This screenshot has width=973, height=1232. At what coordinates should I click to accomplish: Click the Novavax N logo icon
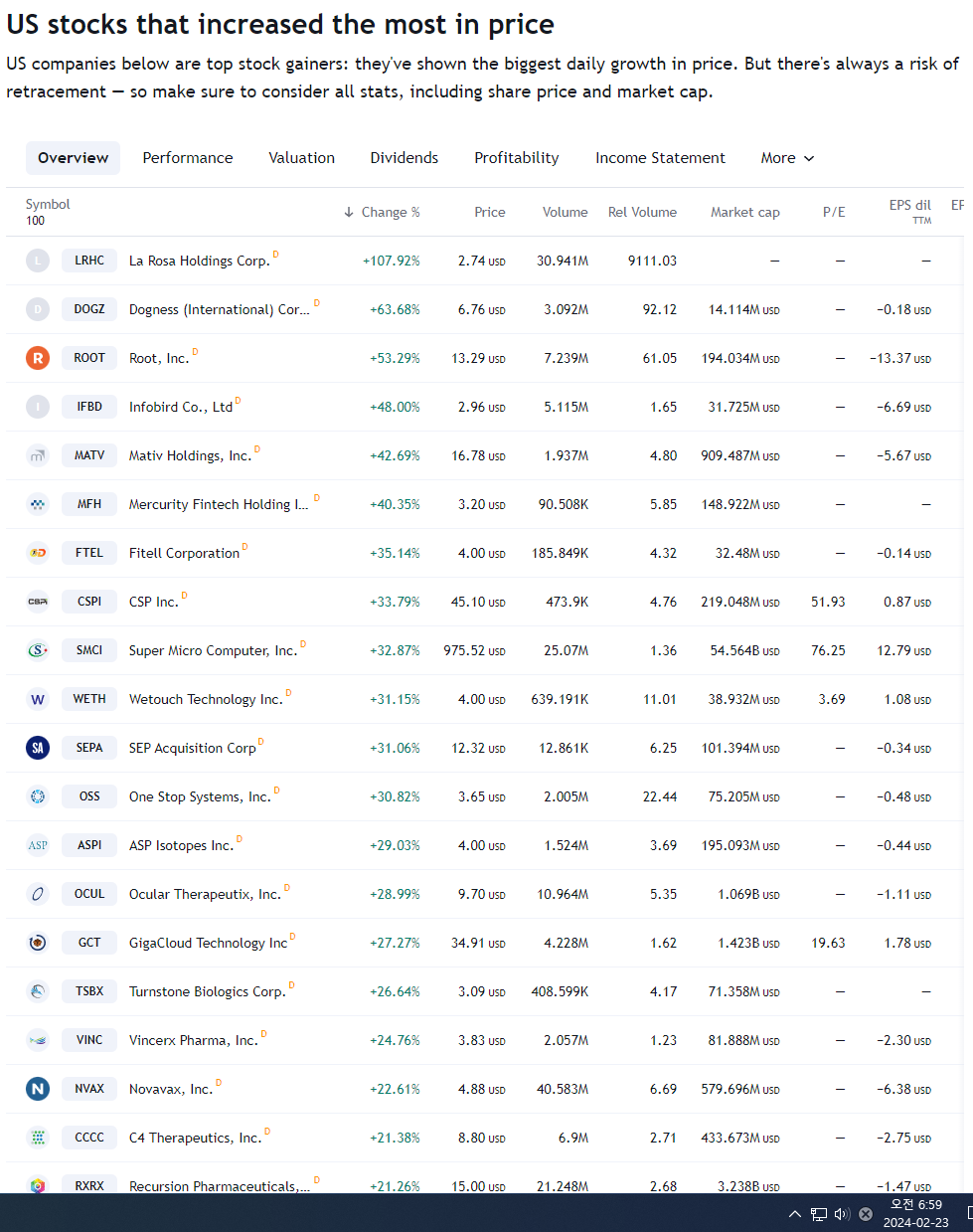38,1089
